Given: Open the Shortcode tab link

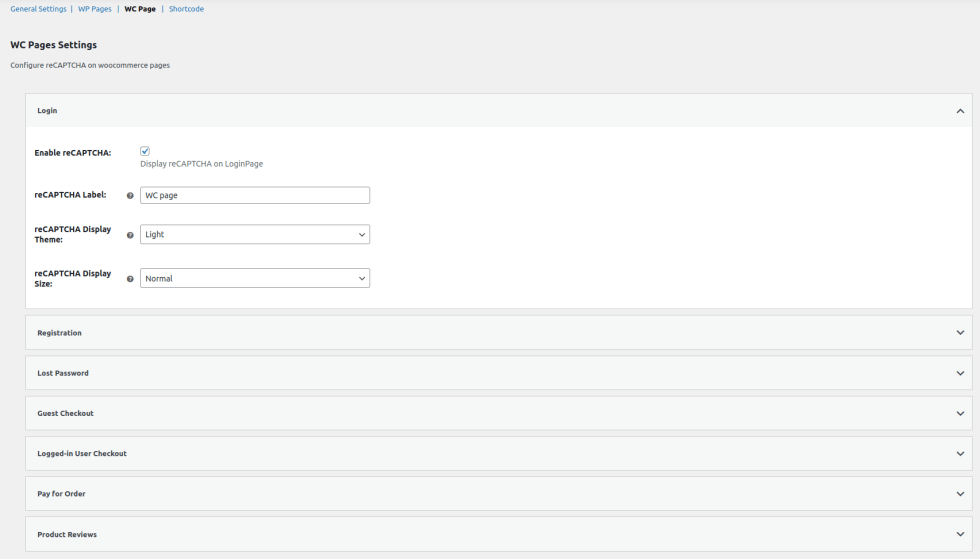Looking at the screenshot, I should tap(186, 9).
